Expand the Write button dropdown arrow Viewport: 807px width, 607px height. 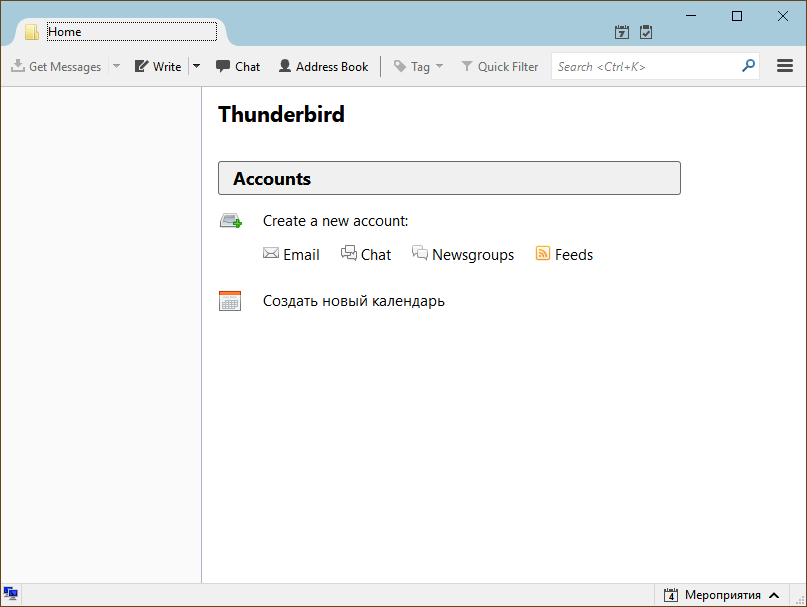click(197, 66)
